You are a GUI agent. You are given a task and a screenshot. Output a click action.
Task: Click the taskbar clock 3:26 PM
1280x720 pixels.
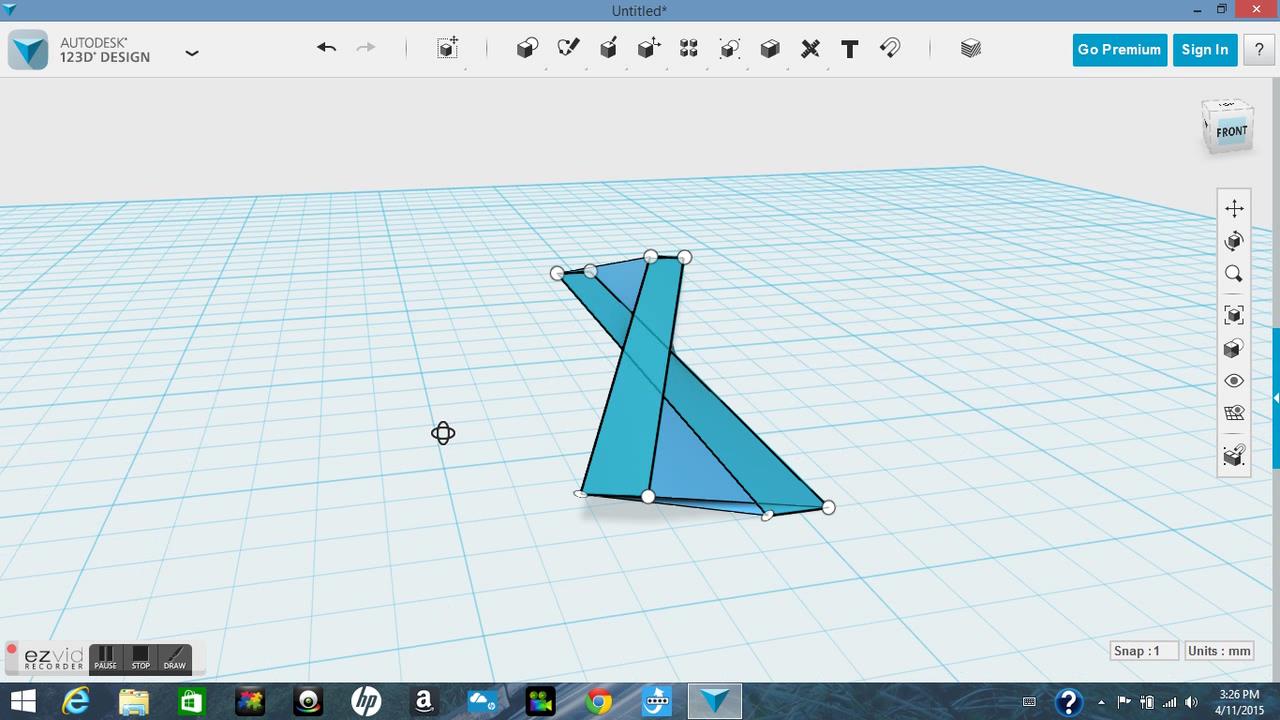click(1239, 695)
